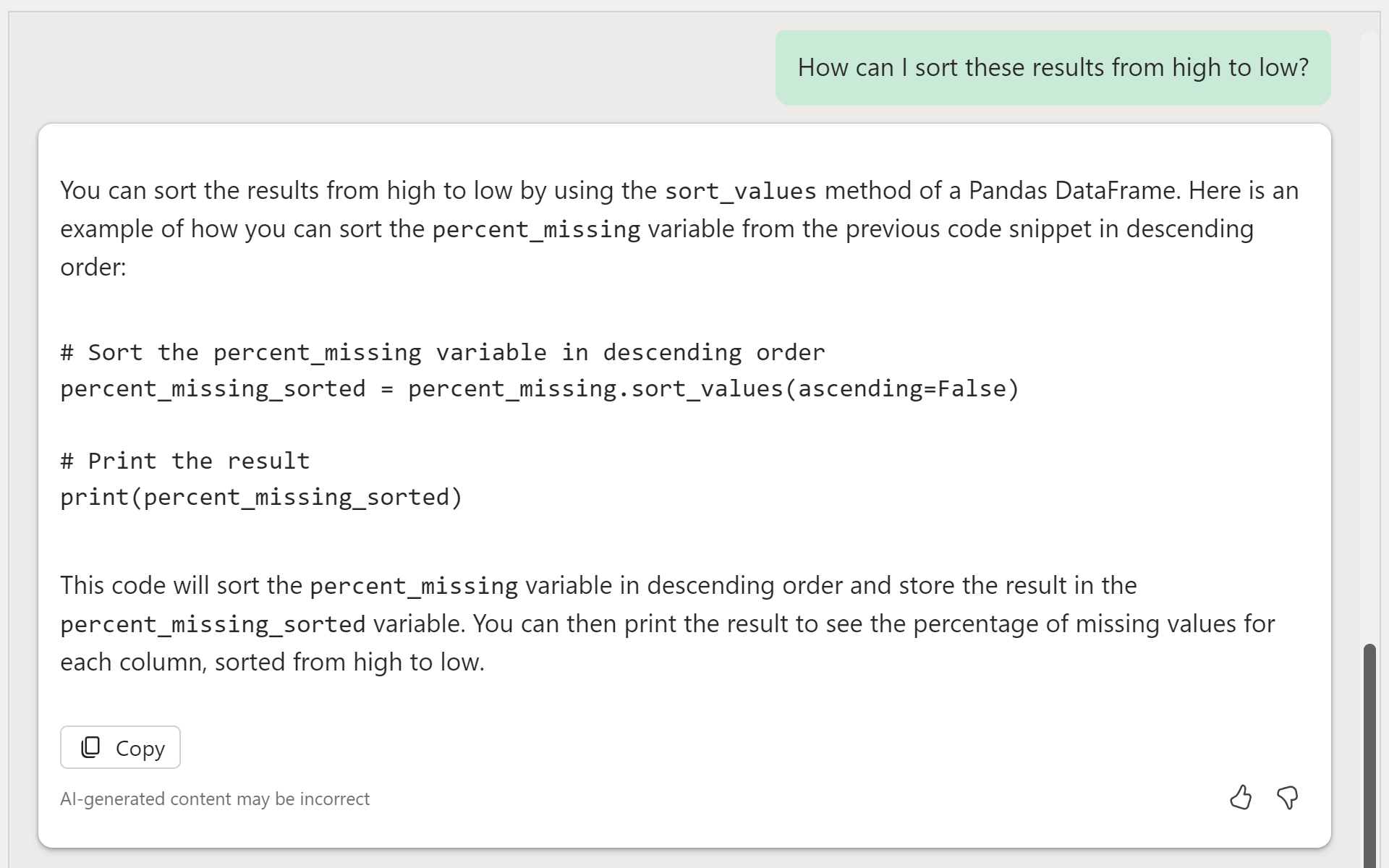
Task: Click the print(percent_missing_sorted) code line
Action: (261, 497)
